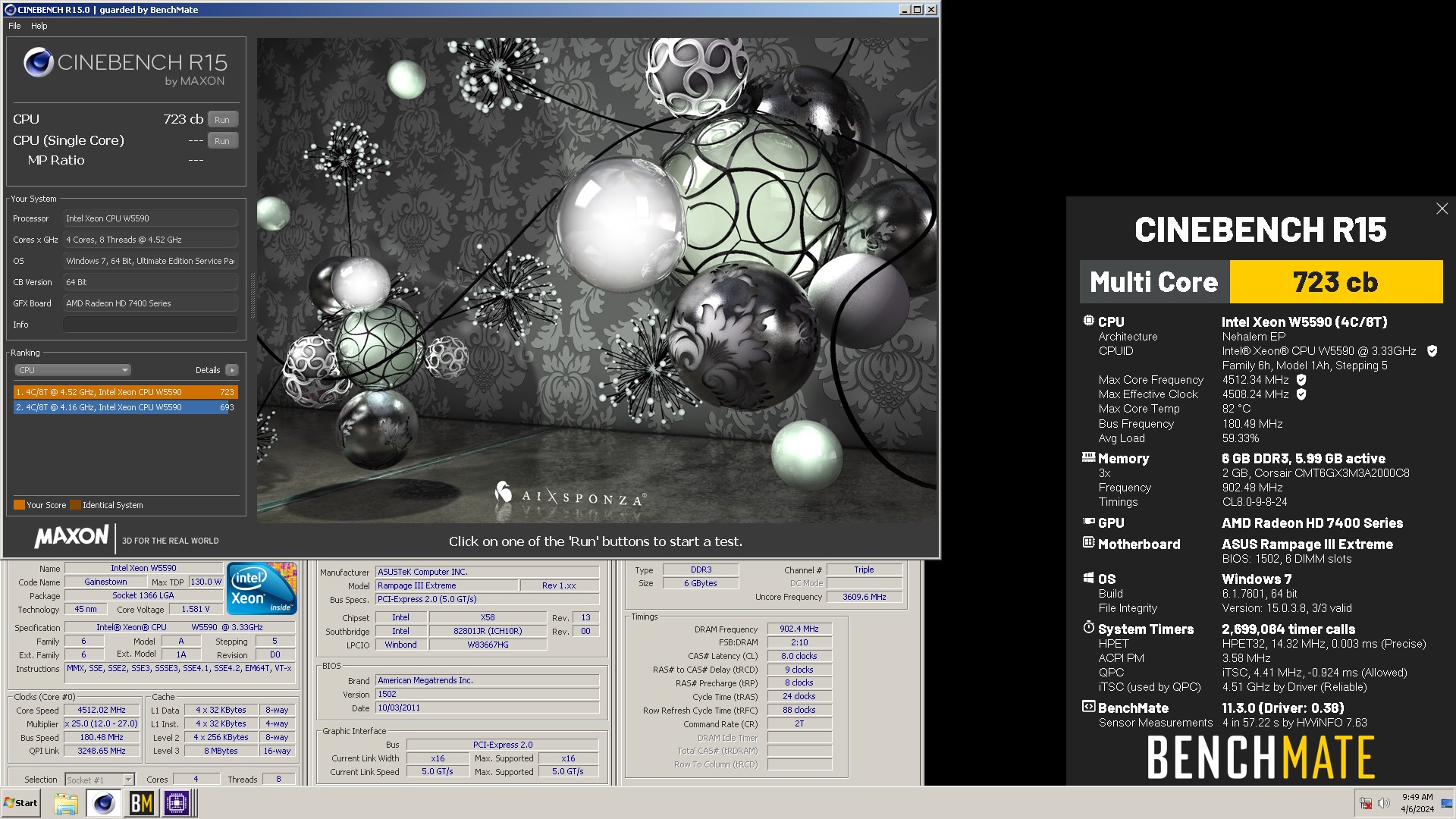Open the File menu in Cinebench
1456x819 pixels.
pos(14,26)
